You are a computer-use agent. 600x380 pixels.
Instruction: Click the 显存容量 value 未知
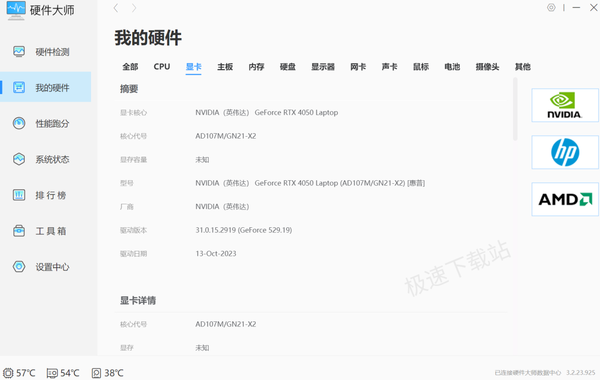coord(202,160)
